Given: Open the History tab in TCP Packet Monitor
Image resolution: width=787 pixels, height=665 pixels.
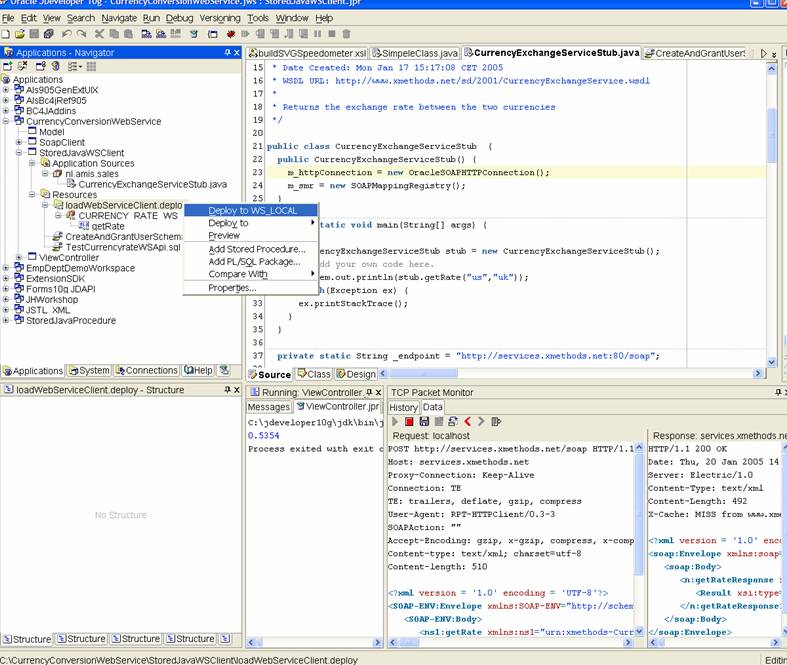Looking at the screenshot, I should (x=403, y=407).
